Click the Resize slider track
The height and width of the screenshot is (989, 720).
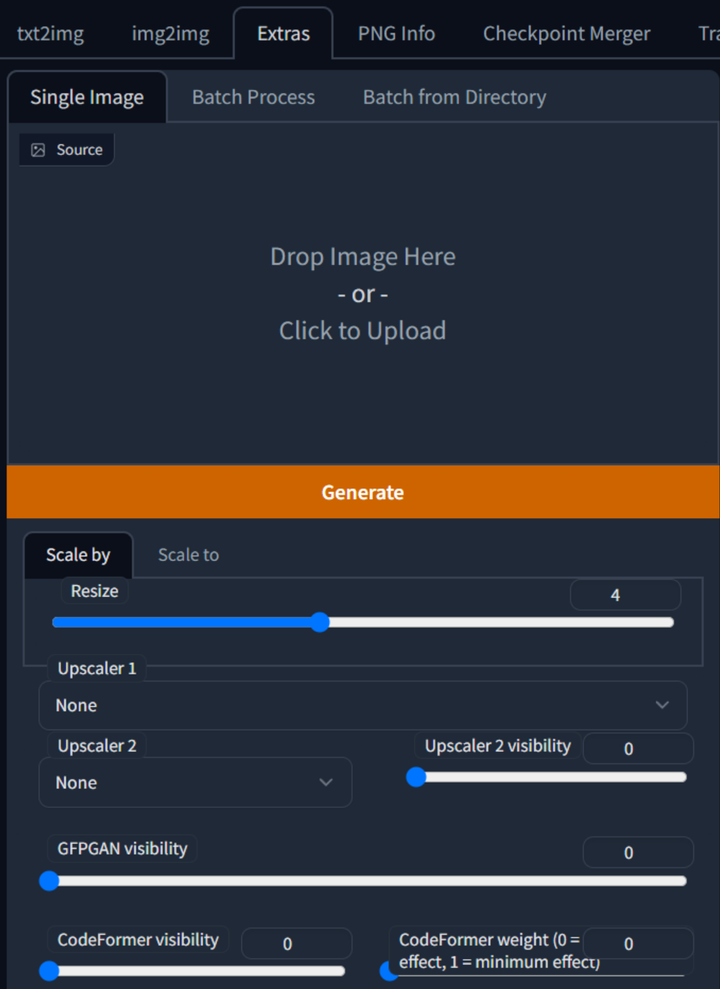[x=362, y=622]
